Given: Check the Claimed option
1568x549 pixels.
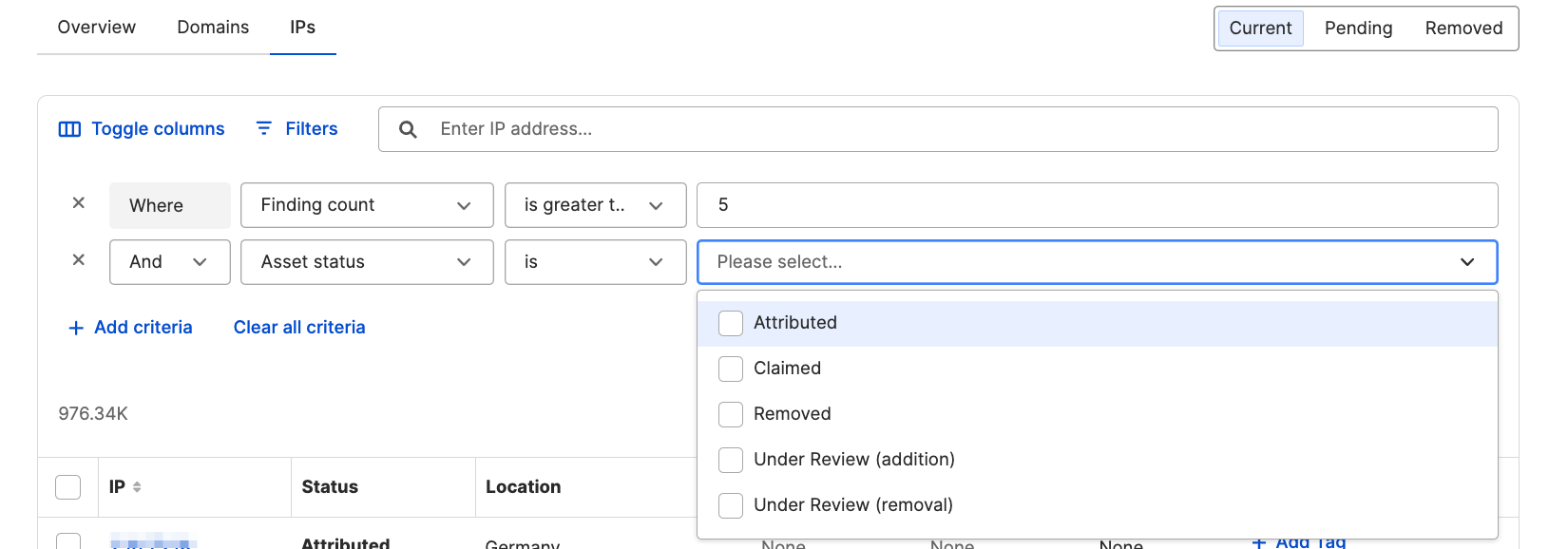Looking at the screenshot, I should pyautogui.click(x=731, y=369).
